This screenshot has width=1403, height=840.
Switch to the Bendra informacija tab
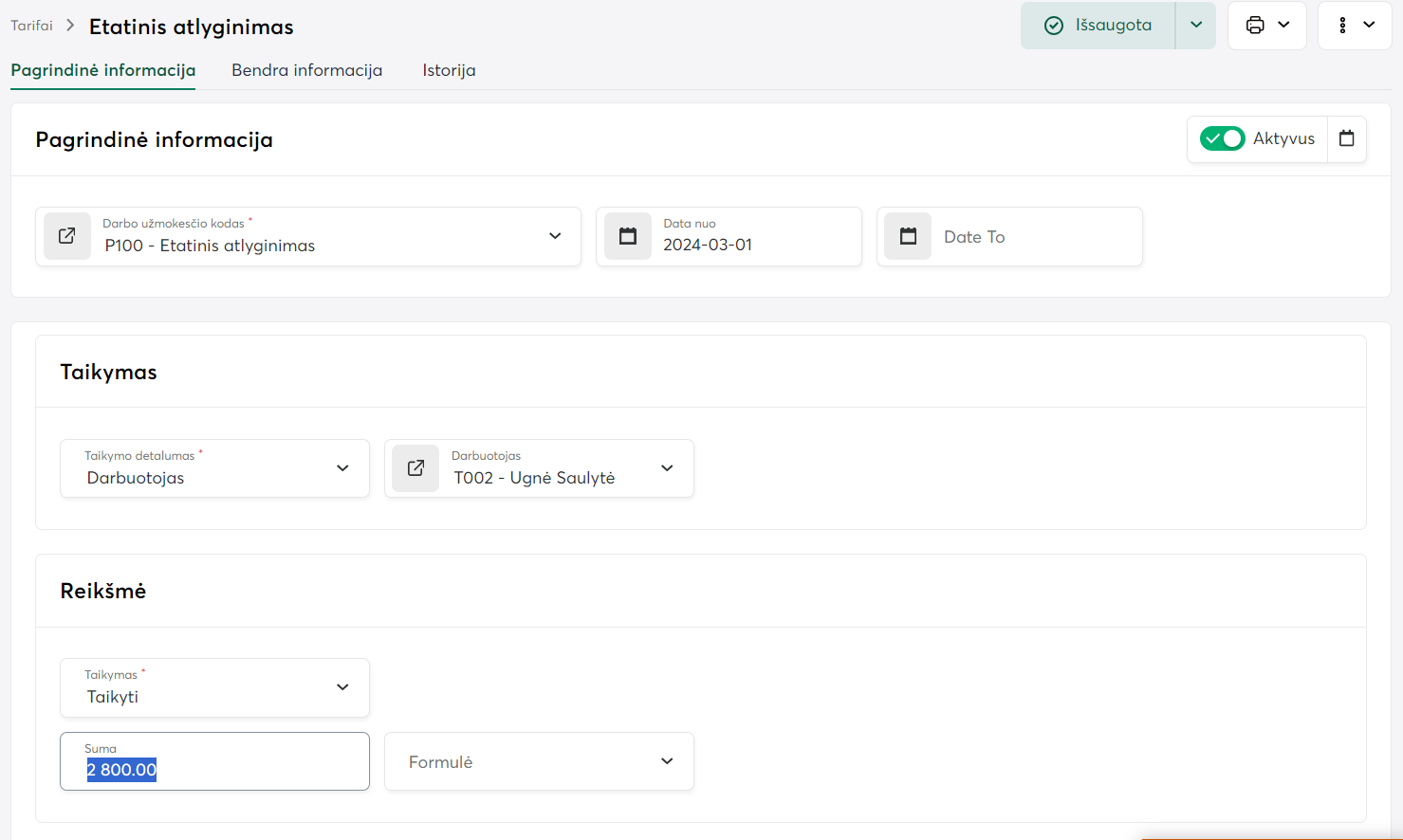click(x=306, y=70)
